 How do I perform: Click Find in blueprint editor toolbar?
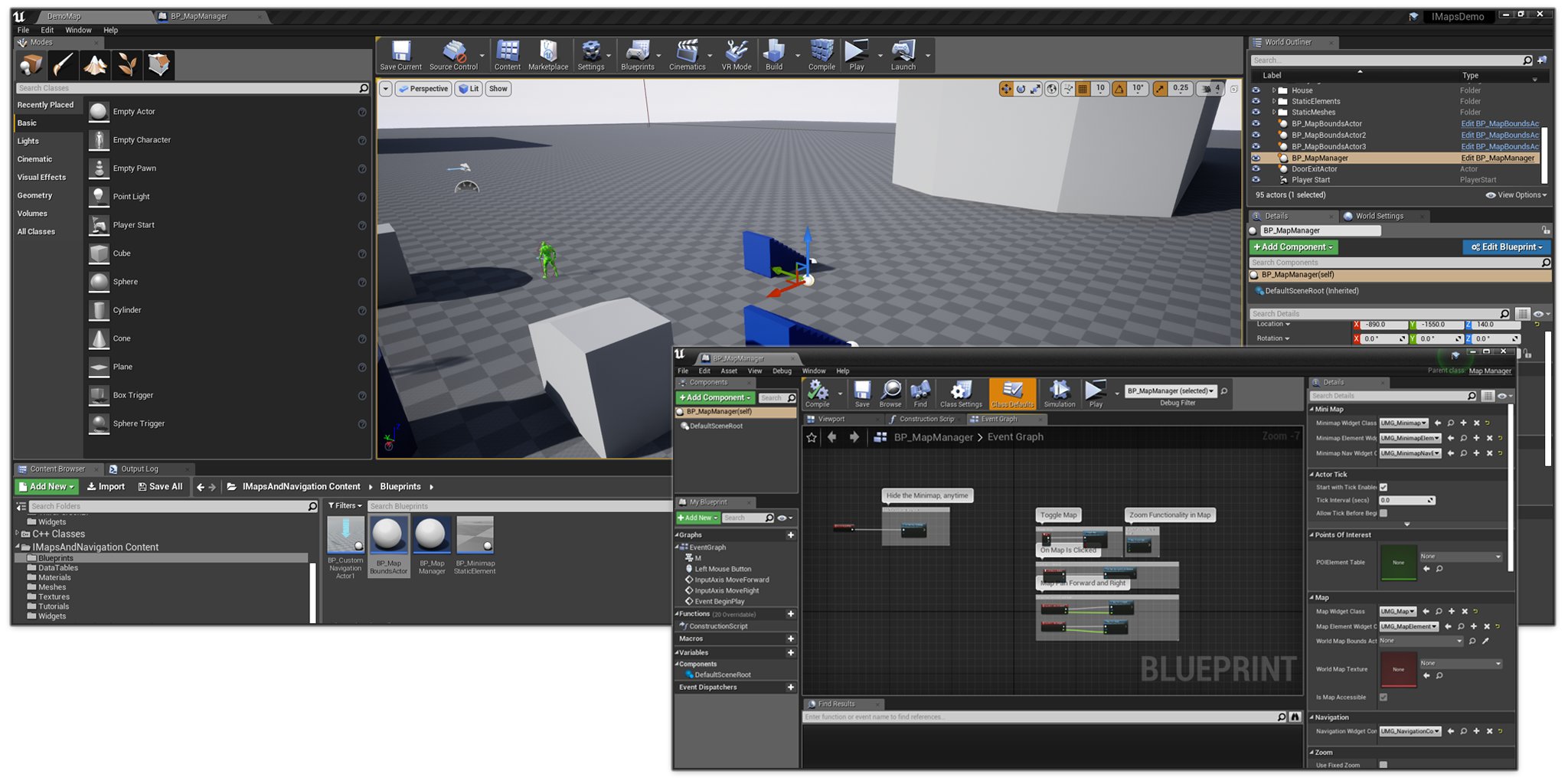tap(920, 394)
